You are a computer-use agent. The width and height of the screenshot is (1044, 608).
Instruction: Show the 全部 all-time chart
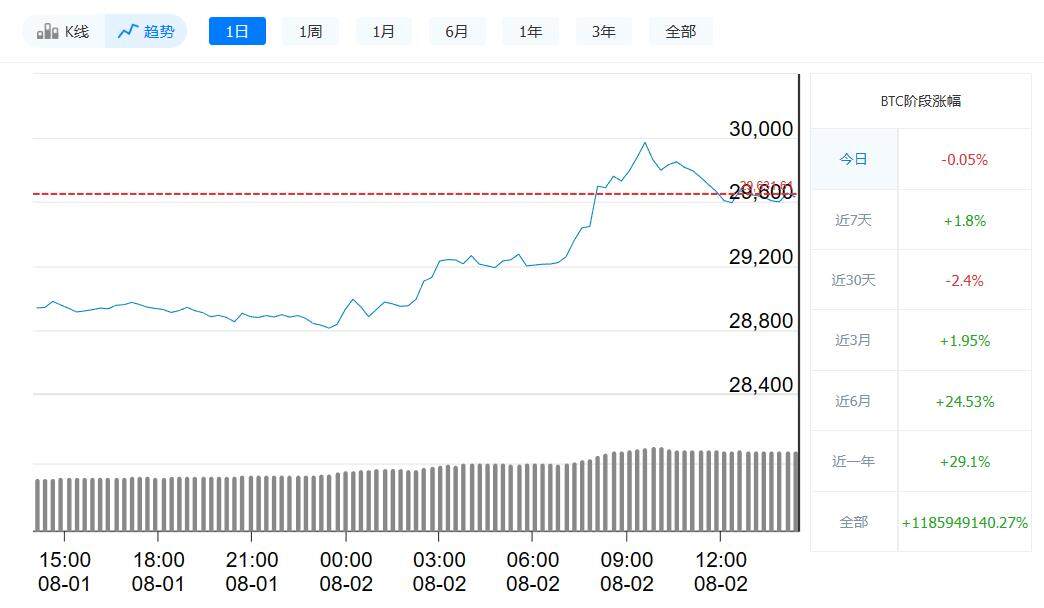pos(681,31)
